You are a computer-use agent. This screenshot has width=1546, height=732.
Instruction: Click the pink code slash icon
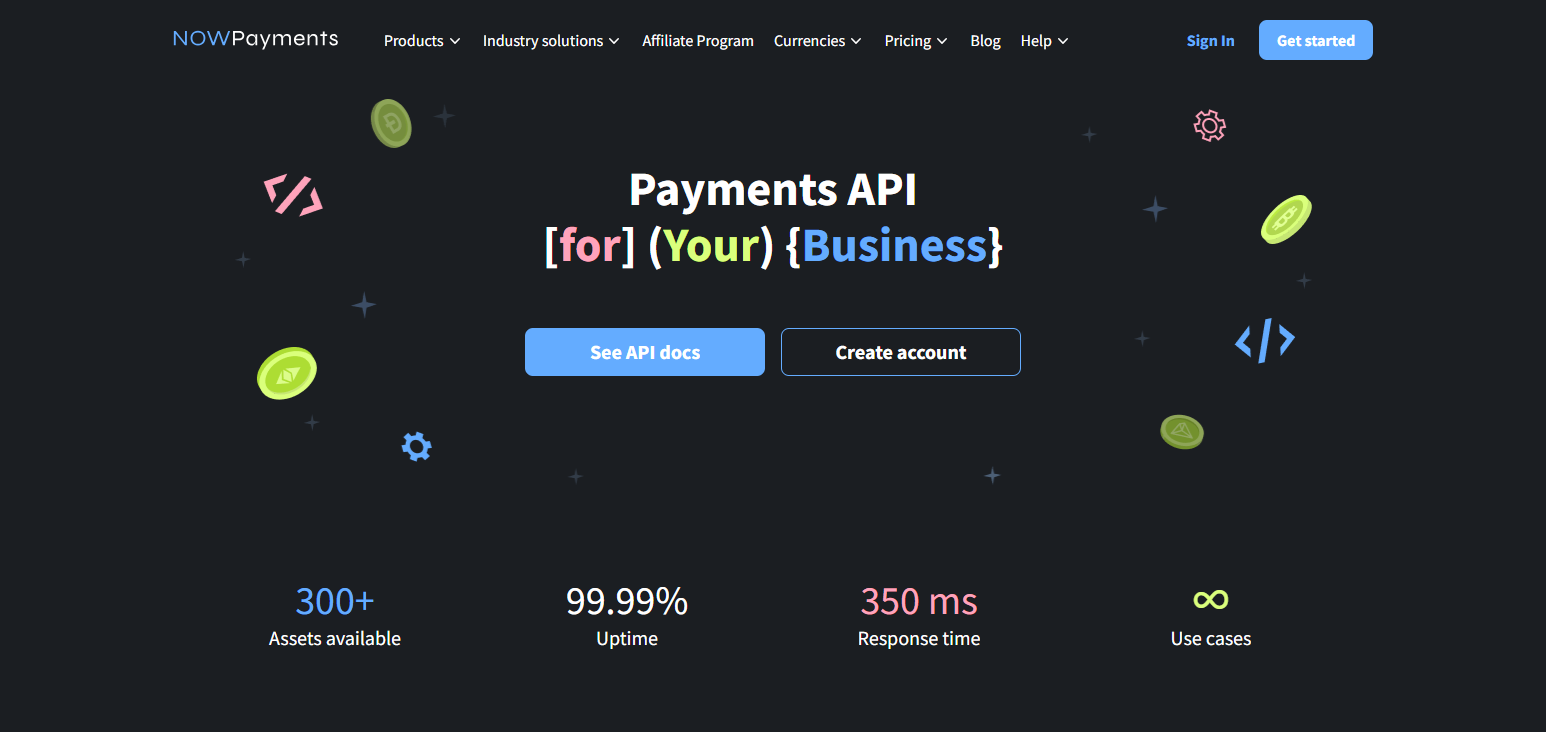click(293, 195)
